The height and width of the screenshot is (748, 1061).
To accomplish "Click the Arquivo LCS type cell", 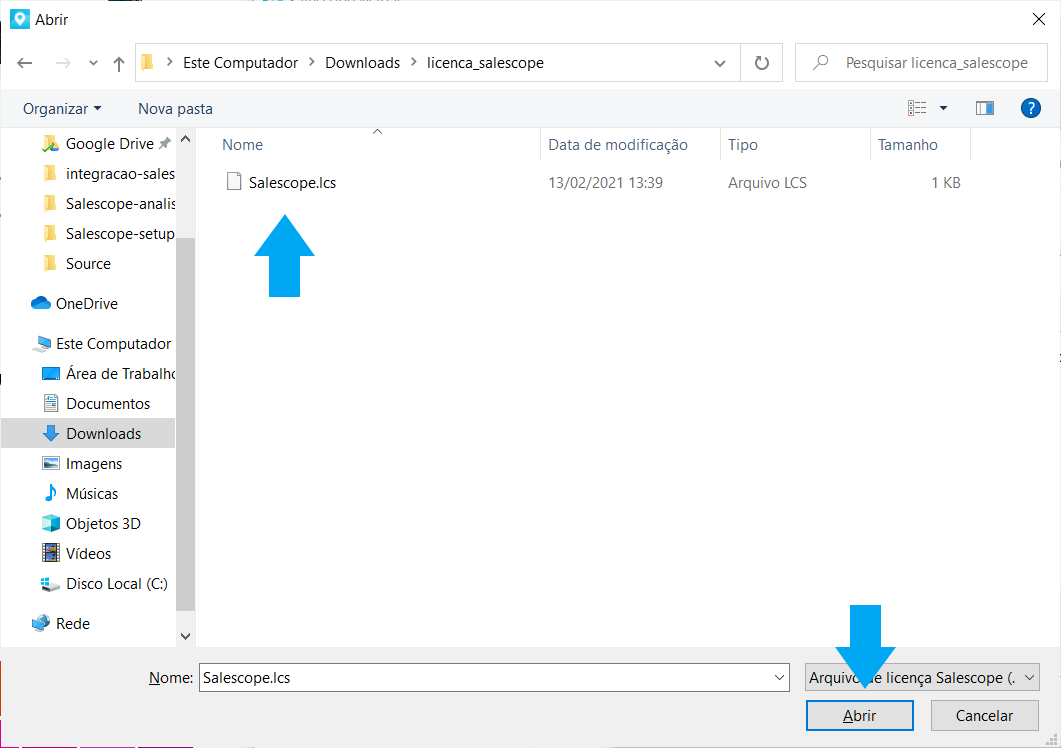I will 767,183.
